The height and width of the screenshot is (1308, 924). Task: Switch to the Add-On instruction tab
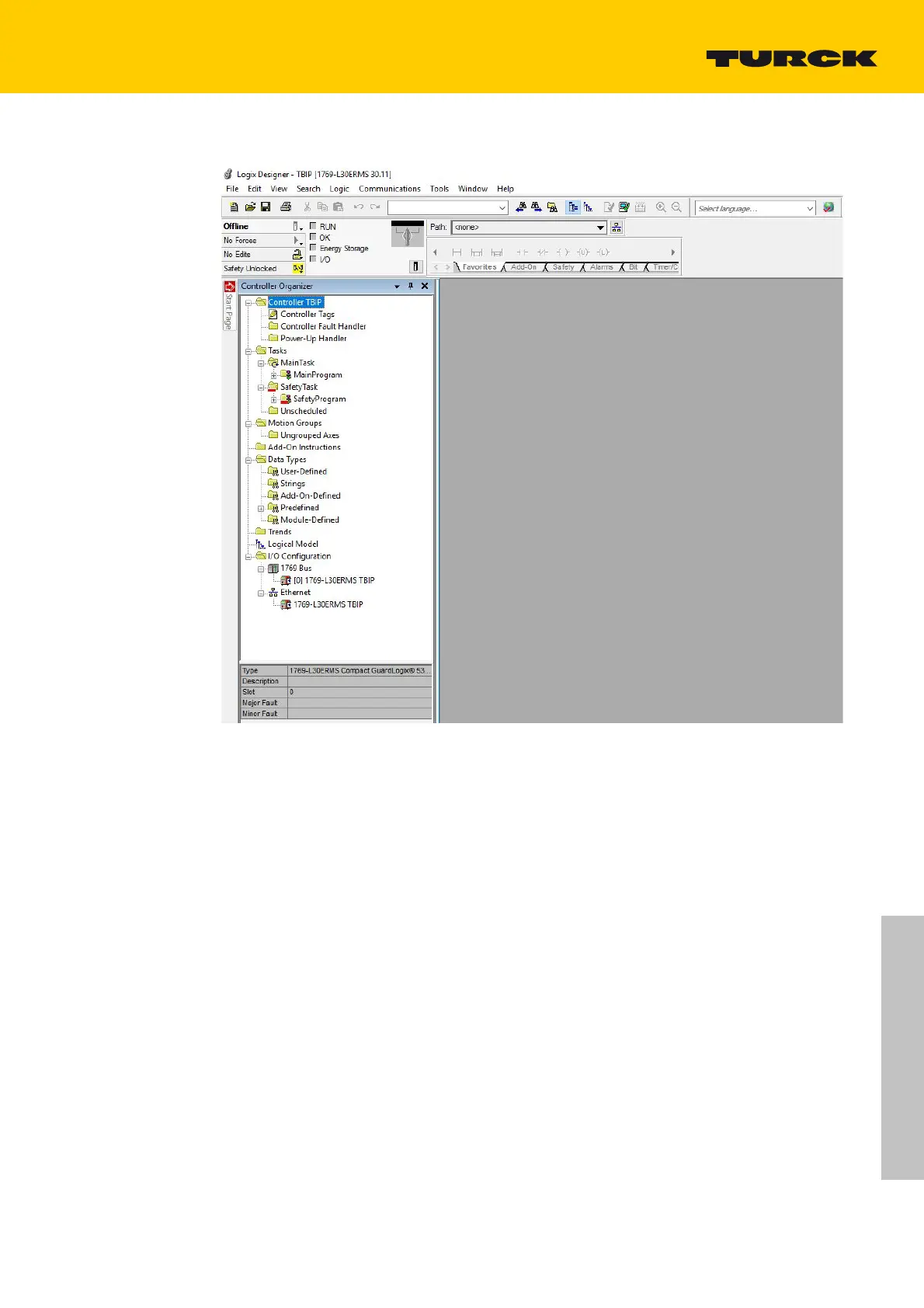tap(523, 267)
